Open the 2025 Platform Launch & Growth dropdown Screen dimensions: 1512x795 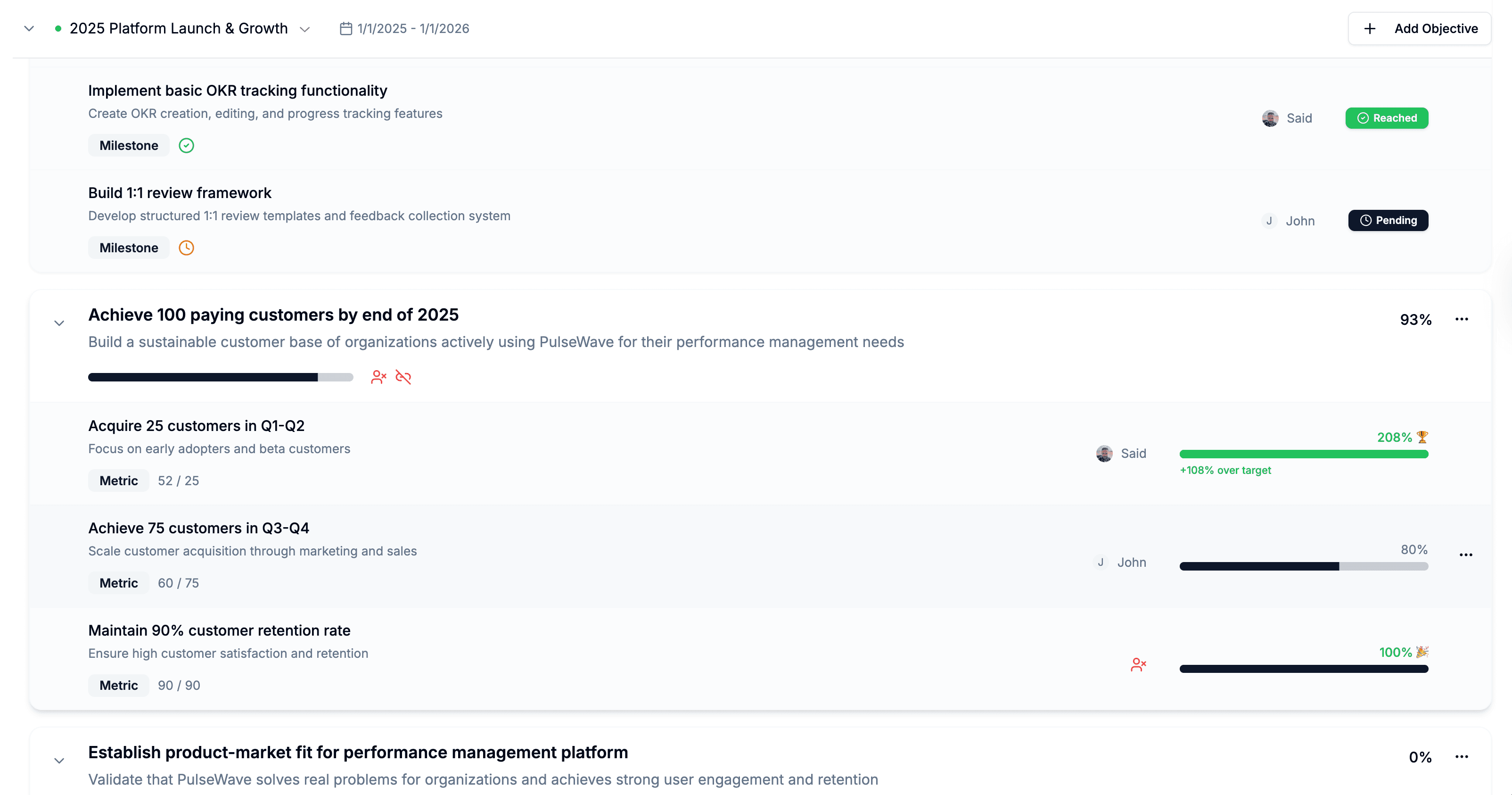coord(304,29)
